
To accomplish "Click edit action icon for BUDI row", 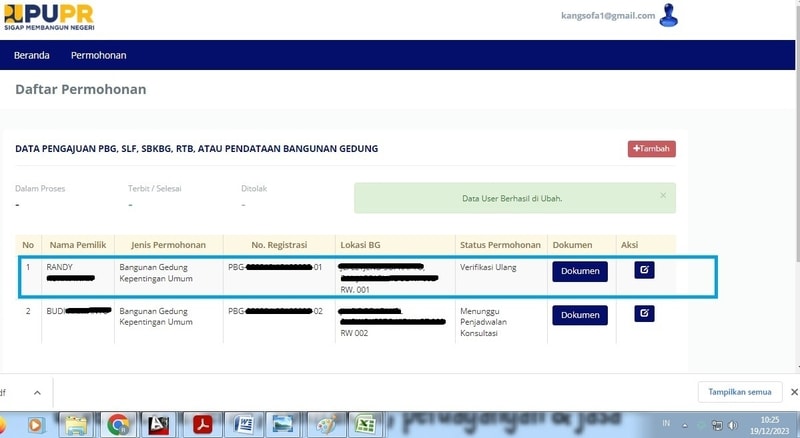I will (645, 314).
